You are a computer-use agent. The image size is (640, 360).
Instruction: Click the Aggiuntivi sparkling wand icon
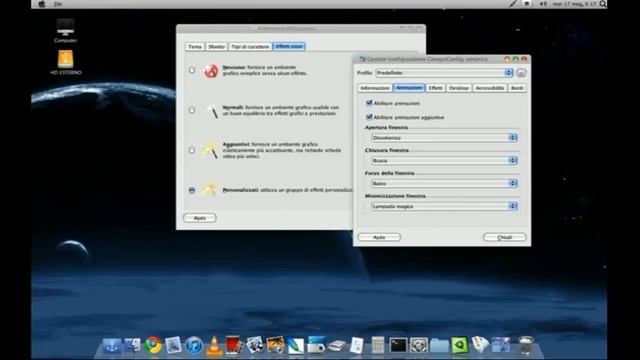(211, 150)
